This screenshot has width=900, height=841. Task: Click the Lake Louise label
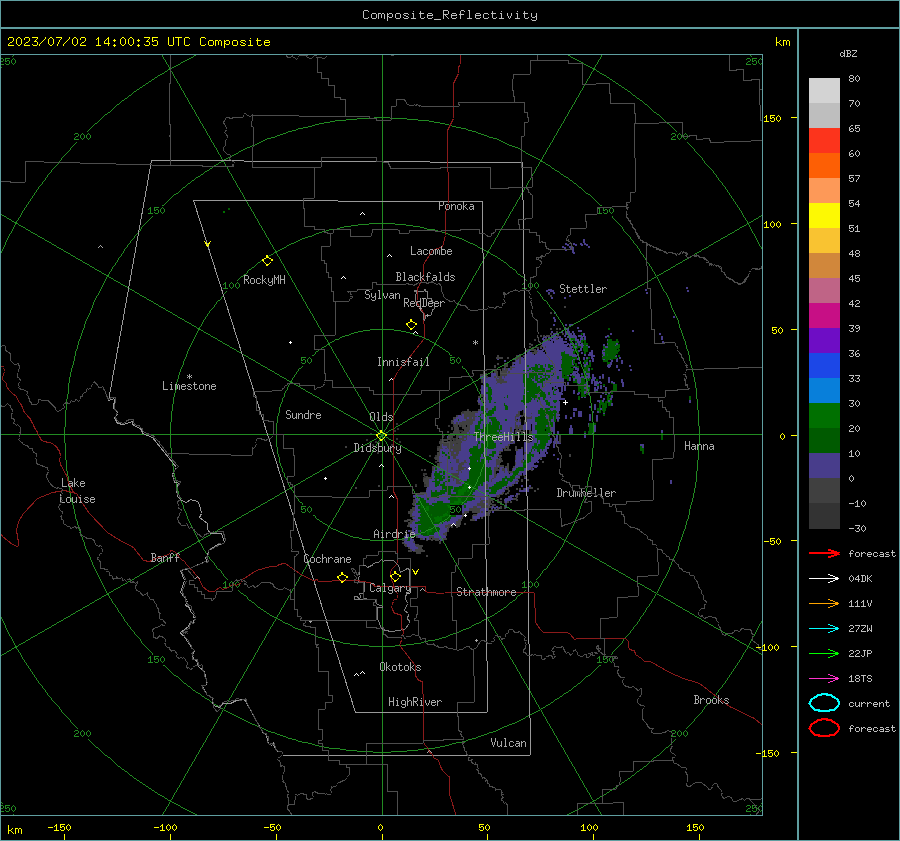point(77,491)
